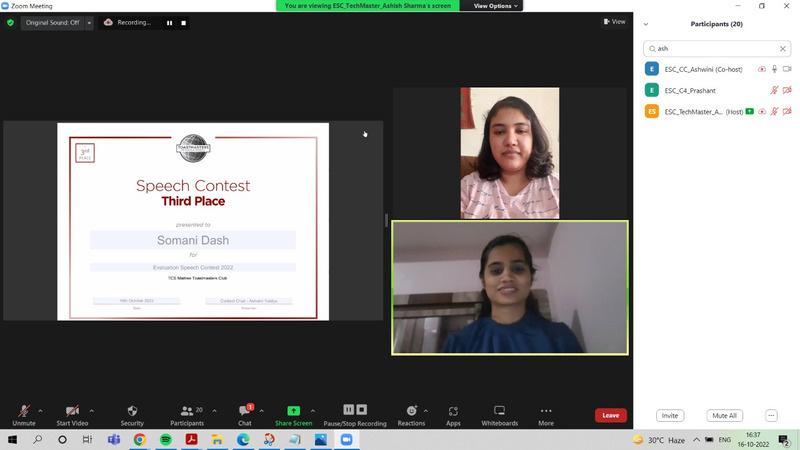Select ESC_TechMaster_A... (Host) row

717,111
